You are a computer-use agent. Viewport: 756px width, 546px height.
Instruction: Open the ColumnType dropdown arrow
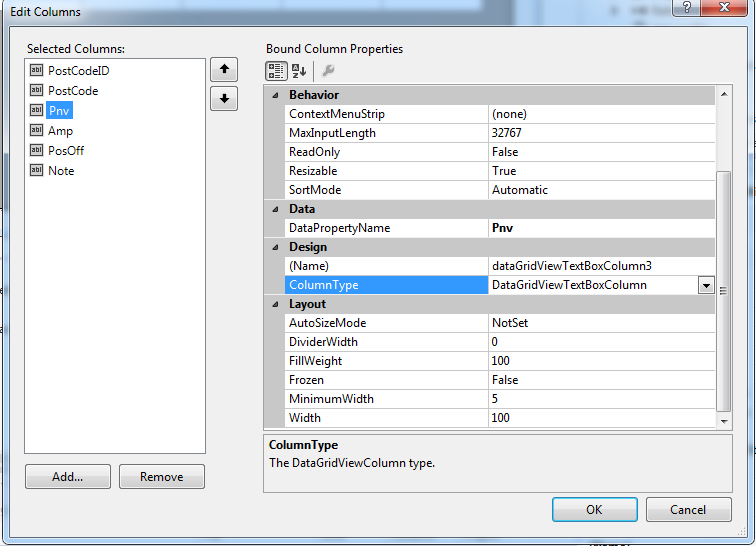click(706, 285)
